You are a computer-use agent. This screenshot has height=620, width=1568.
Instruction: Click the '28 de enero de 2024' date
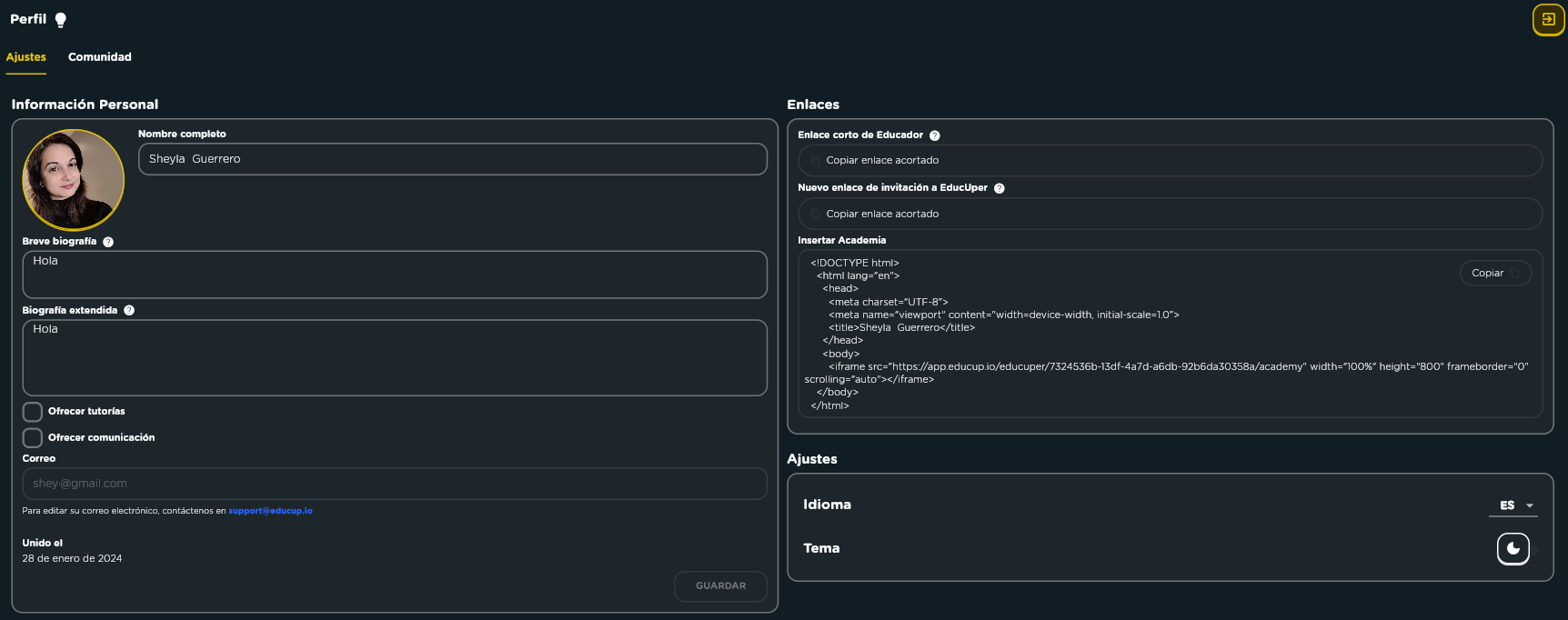pyautogui.click(x=72, y=559)
